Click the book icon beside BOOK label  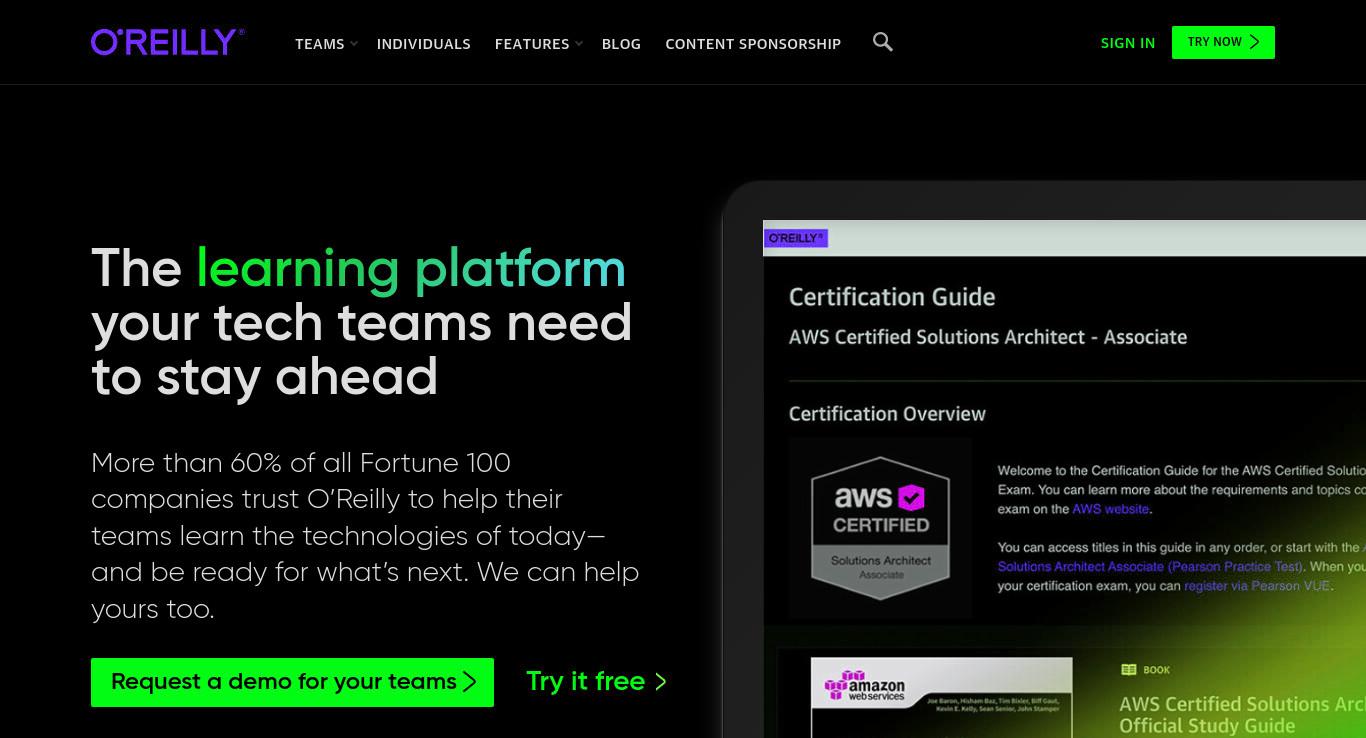pos(1128,670)
